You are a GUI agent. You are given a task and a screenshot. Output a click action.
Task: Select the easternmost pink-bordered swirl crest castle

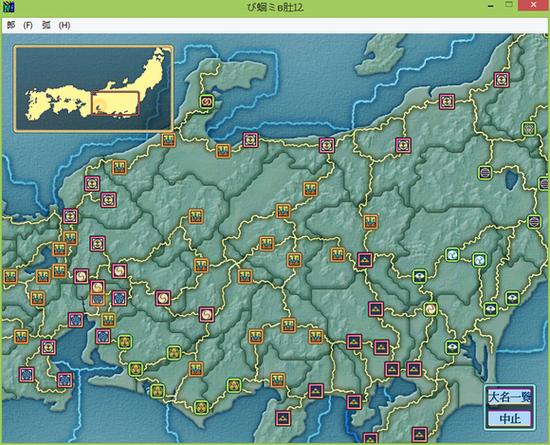point(207,315)
